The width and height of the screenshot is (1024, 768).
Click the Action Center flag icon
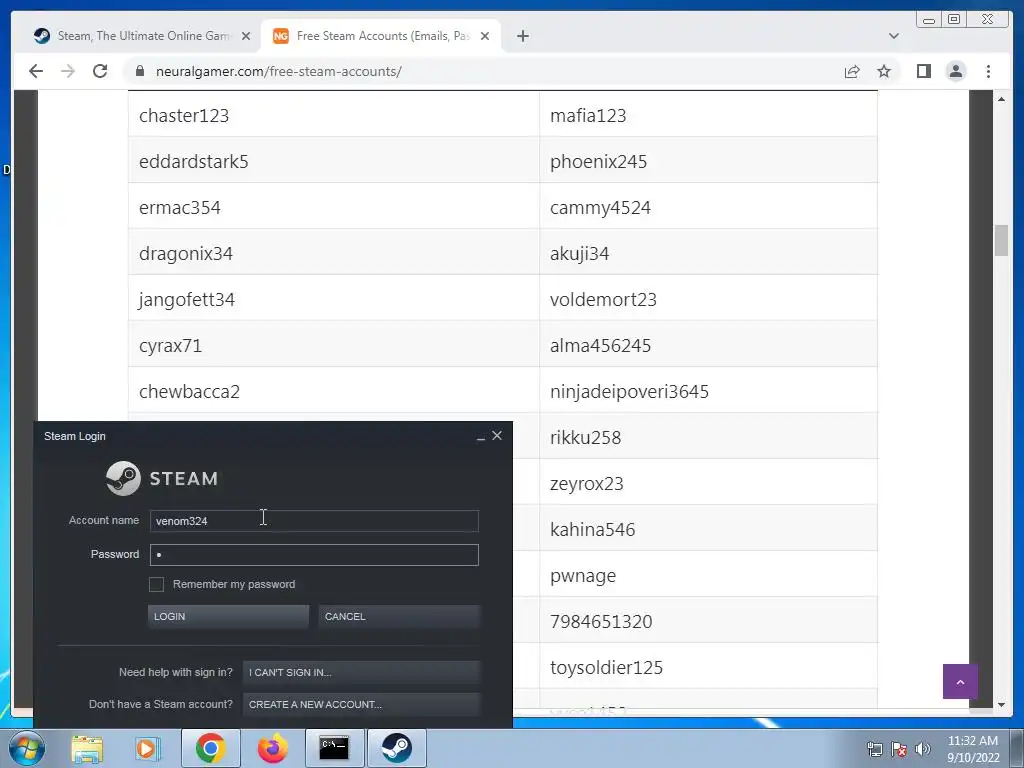(x=899, y=749)
